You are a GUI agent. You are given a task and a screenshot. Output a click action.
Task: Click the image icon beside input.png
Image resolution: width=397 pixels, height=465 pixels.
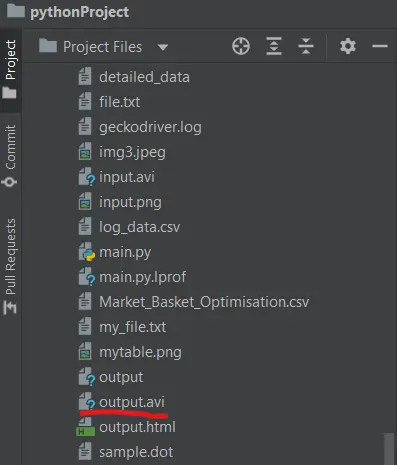click(x=85, y=201)
